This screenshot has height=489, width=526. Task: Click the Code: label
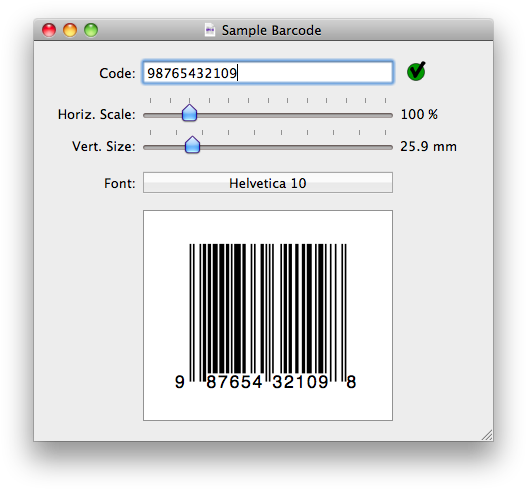117,73
